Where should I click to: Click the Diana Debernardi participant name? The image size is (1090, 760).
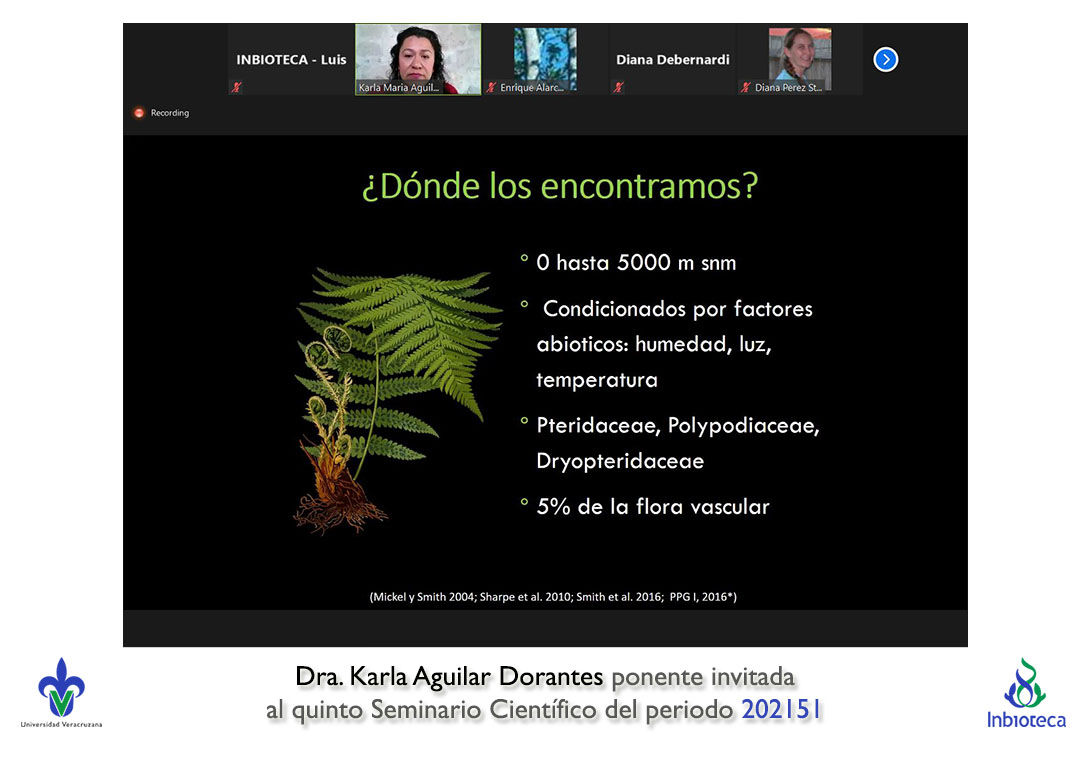tap(672, 60)
